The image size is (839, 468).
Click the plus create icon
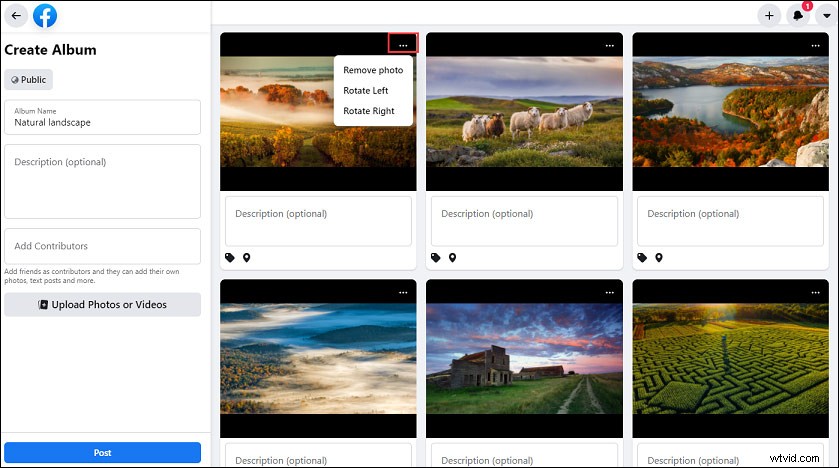point(769,16)
